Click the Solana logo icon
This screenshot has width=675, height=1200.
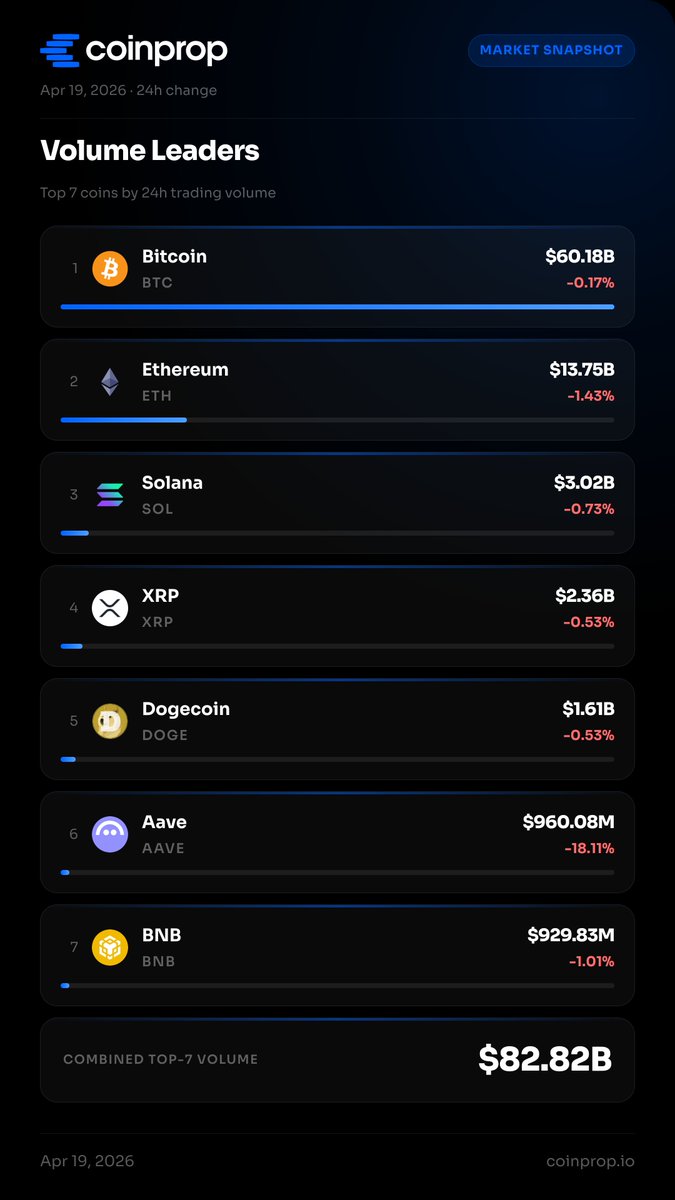pos(110,495)
